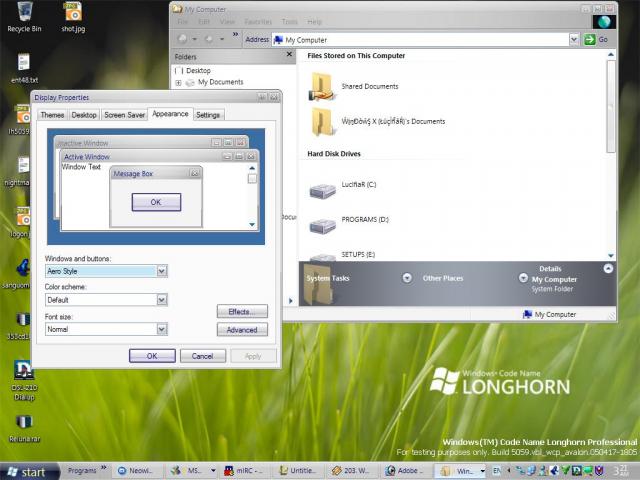
Task: Open the Color scheme dropdown
Action: [x=162, y=300]
